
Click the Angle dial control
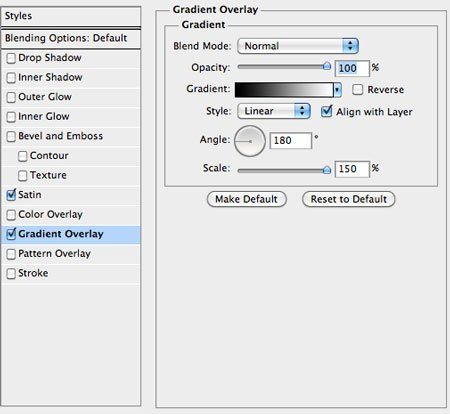(250, 141)
